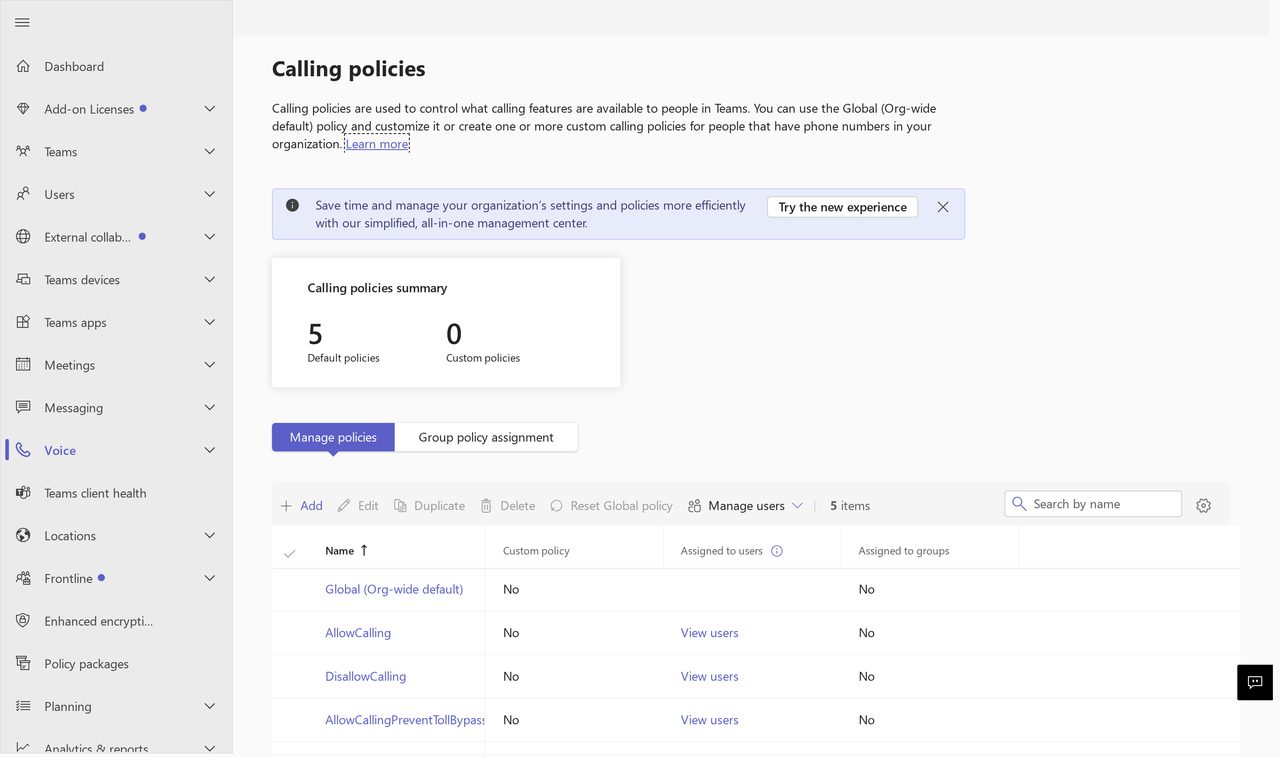Click Delete in the policy toolbar
This screenshot has width=1280, height=757.
508,506
